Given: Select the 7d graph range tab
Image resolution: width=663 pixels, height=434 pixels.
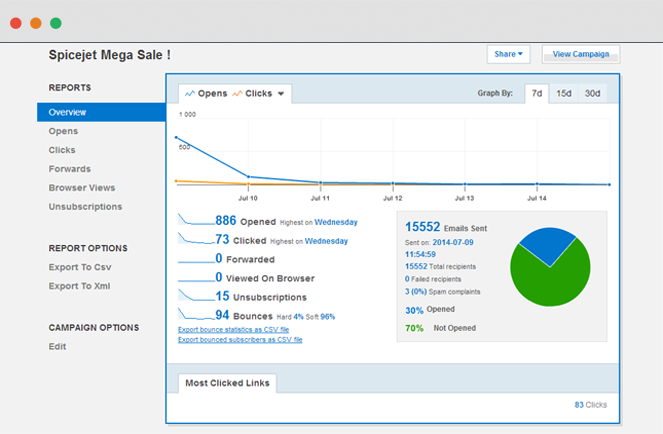Looking at the screenshot, I should [537, 93].
